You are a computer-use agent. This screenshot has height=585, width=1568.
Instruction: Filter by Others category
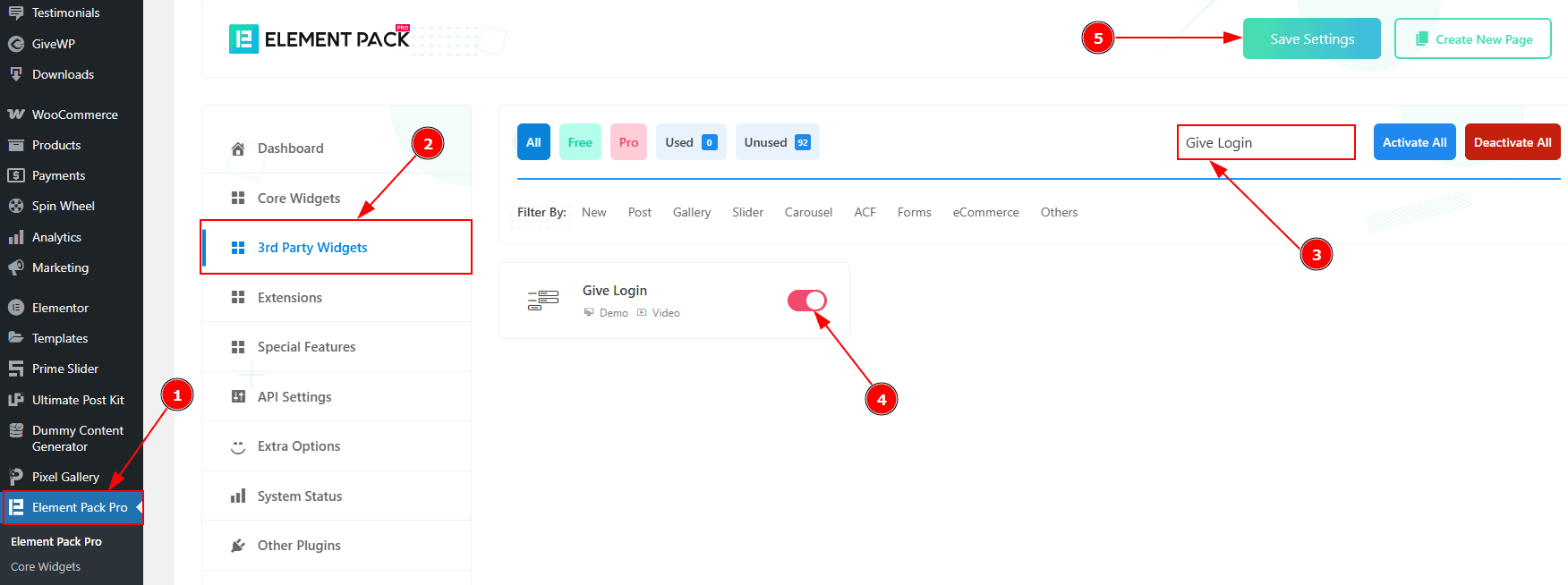[1059, 212]
